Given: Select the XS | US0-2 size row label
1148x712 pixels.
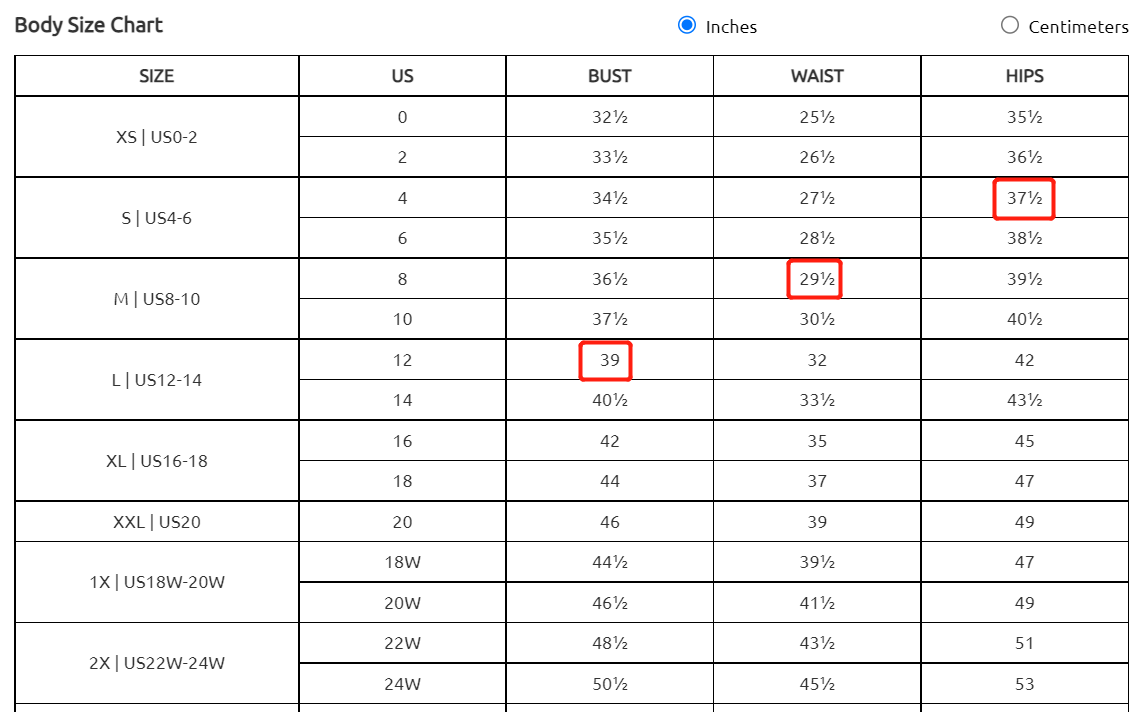Looking at the screenshot, I should (157, 137).
